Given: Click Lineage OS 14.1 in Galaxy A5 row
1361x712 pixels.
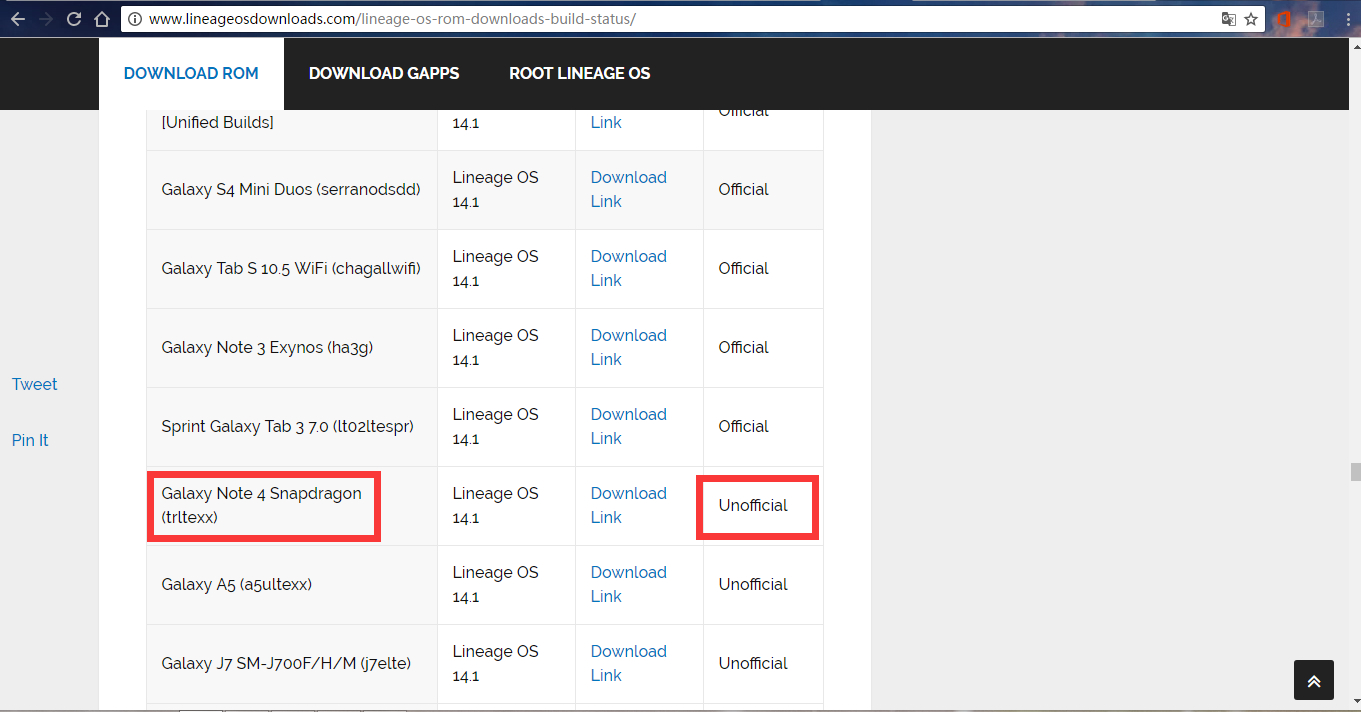Looking at the screenshot, I should click(495, 584).
